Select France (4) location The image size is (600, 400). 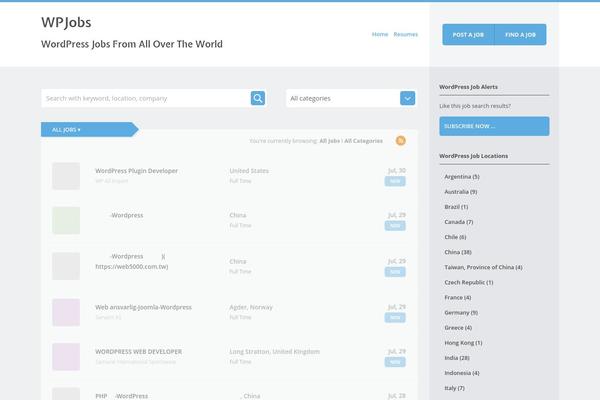(x=458, y=297)
